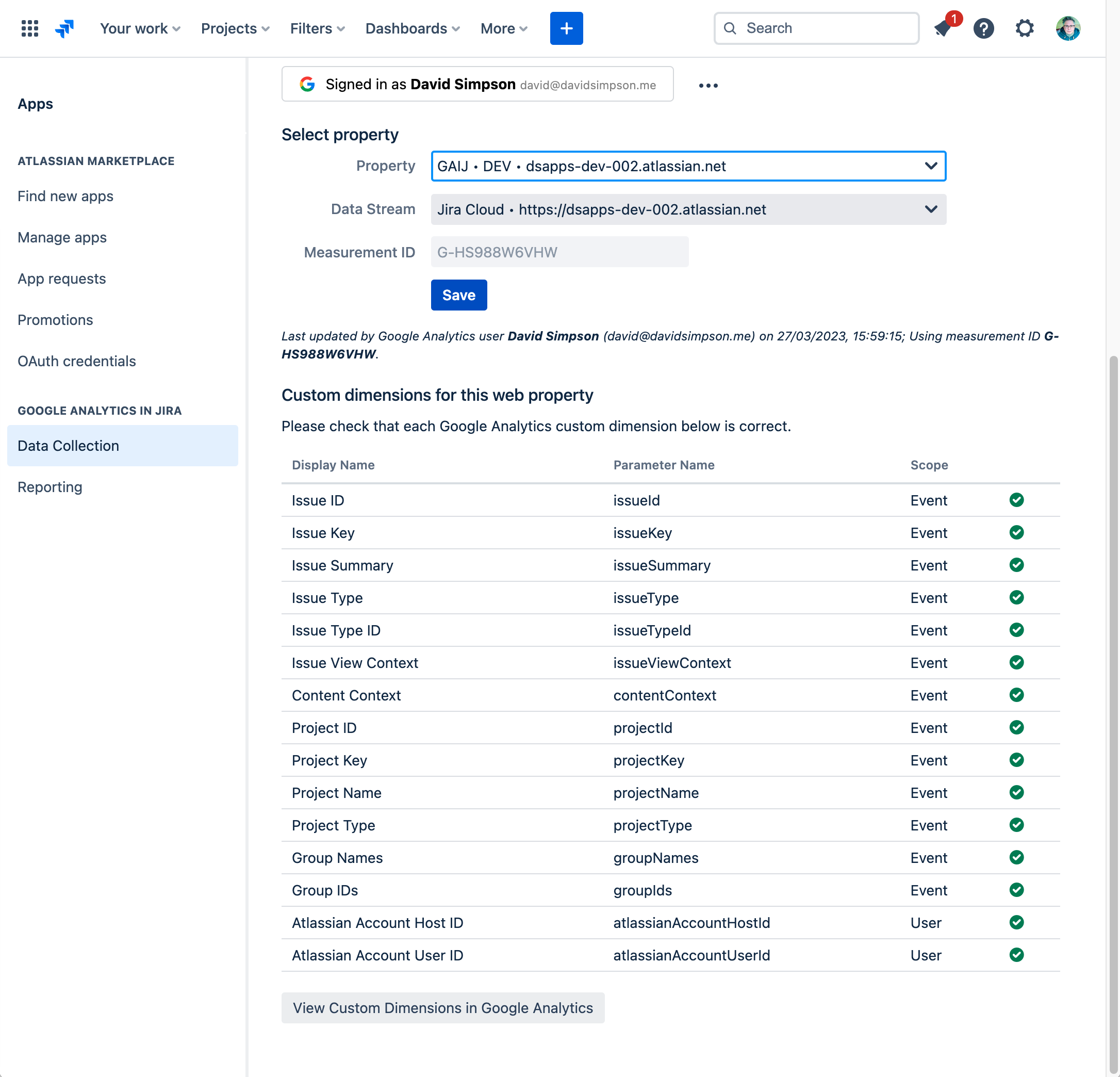Click the blue Create plus button
The image size is (1120, 1077).
[x=566, y=28]
